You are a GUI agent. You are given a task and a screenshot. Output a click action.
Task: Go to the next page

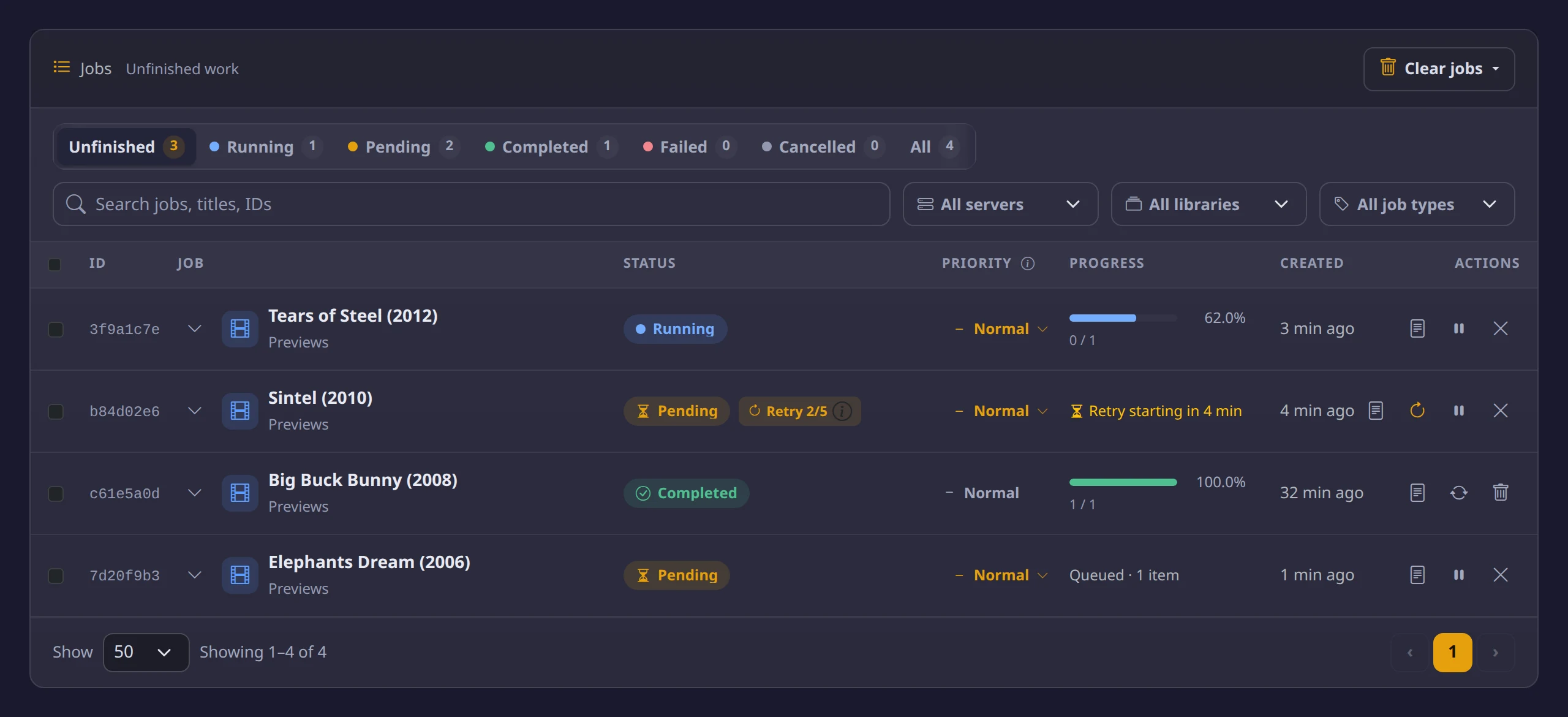coord(1495,652)
